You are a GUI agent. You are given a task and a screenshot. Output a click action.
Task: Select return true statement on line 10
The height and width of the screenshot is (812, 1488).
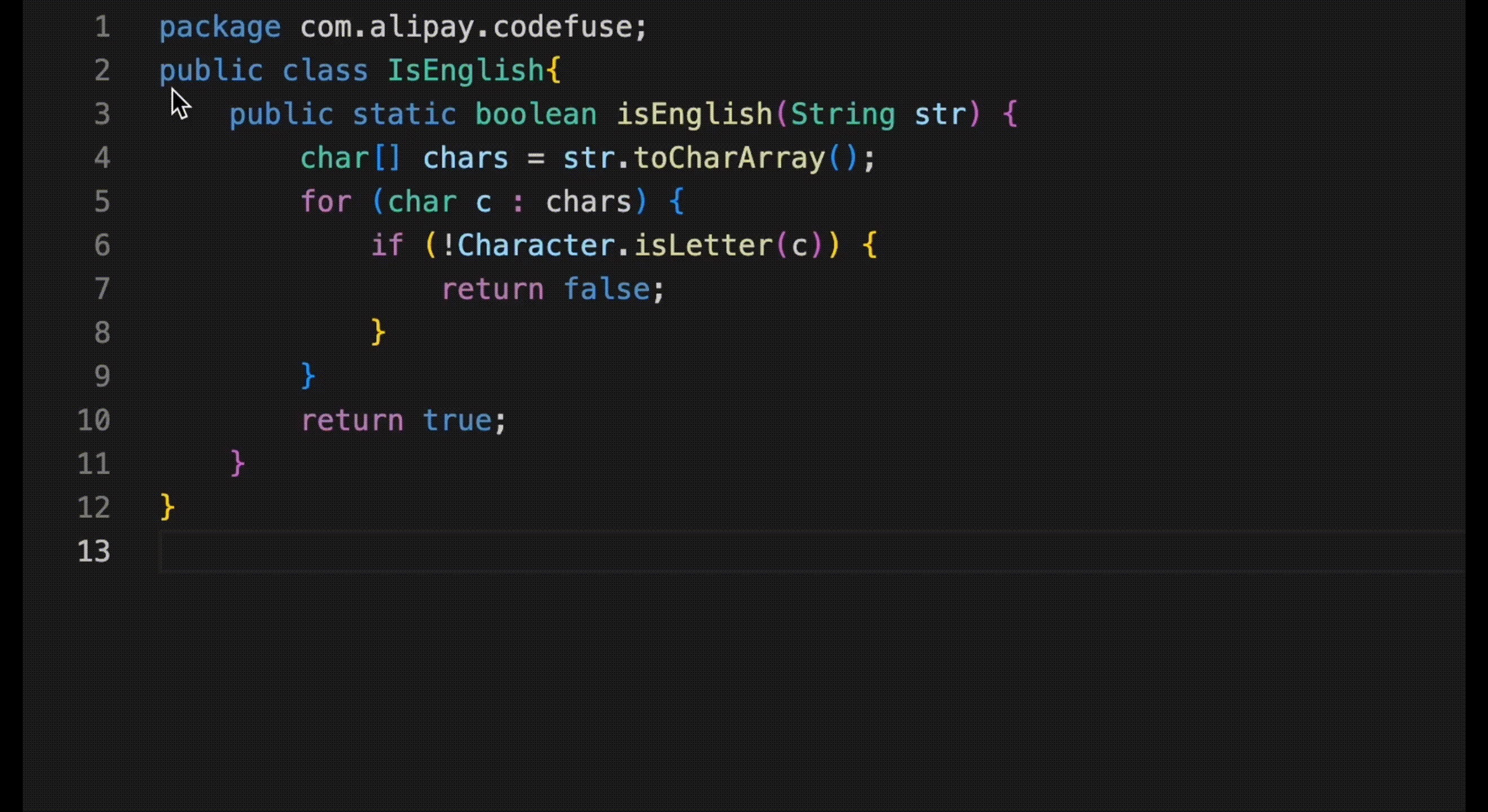[403, 420]
